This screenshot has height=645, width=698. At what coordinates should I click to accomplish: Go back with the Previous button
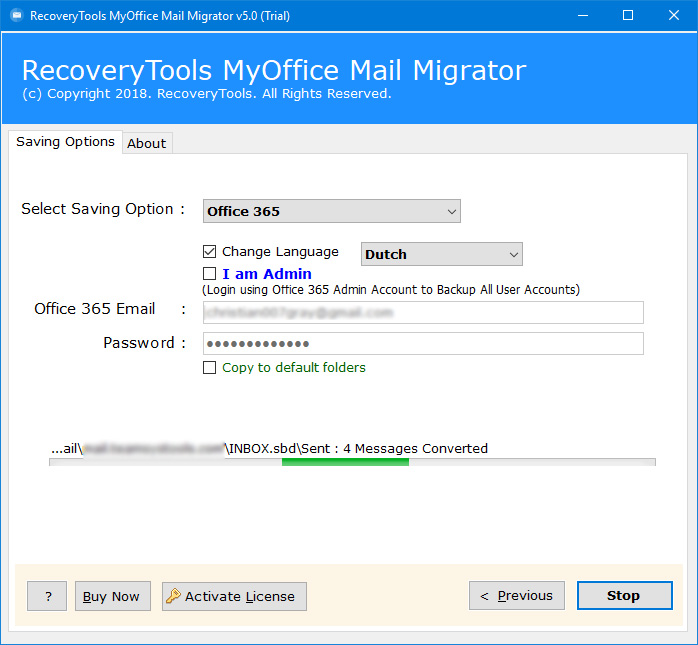[517, 595]
